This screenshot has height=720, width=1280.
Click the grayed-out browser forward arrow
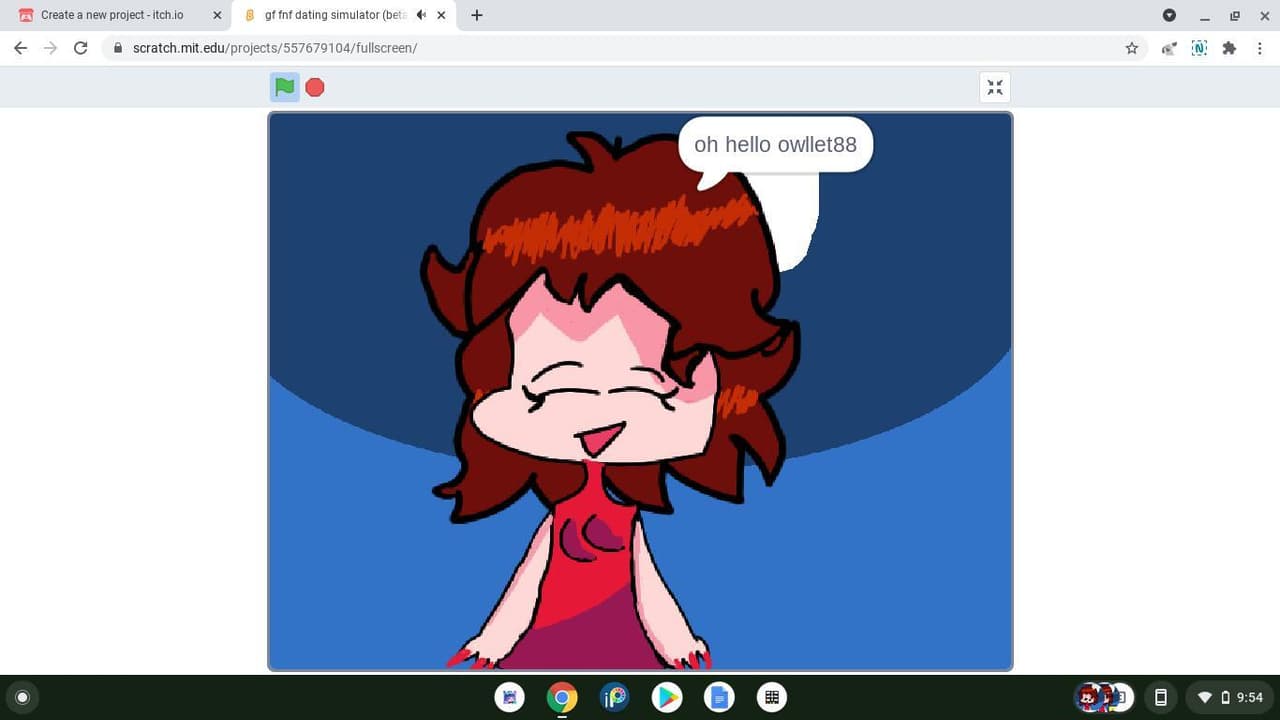pos(50,48)
